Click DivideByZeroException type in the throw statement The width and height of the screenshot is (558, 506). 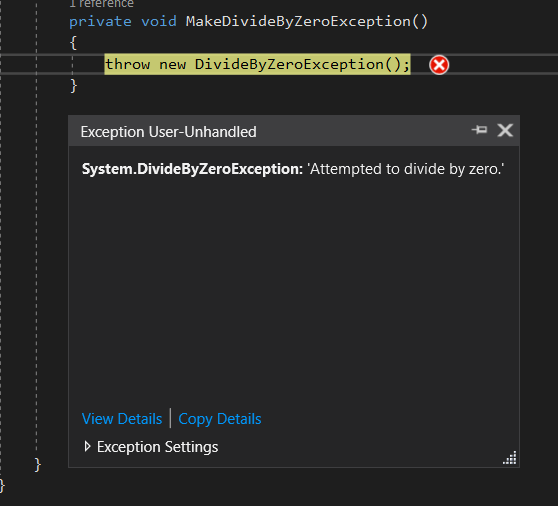[289, 64]
